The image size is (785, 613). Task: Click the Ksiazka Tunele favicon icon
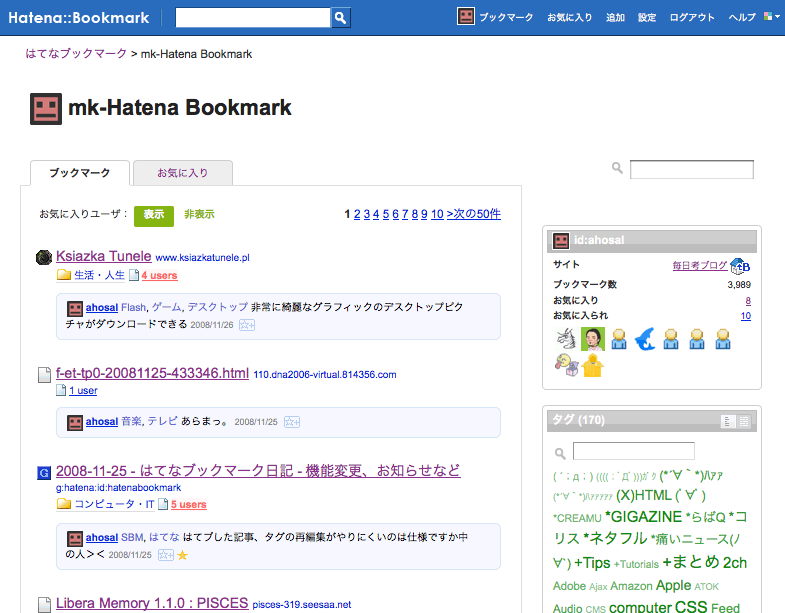pos(44,257)
